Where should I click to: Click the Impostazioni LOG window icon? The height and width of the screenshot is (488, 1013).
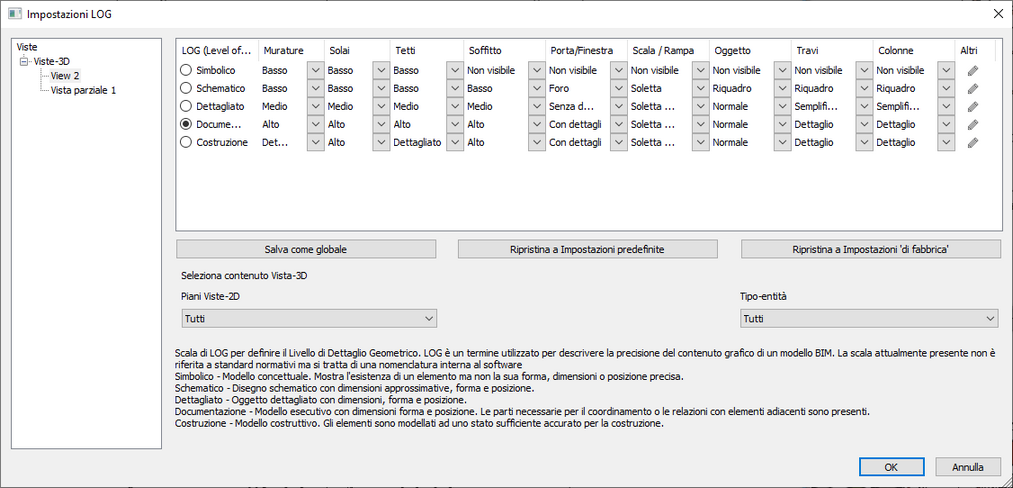tap(14, 14)
